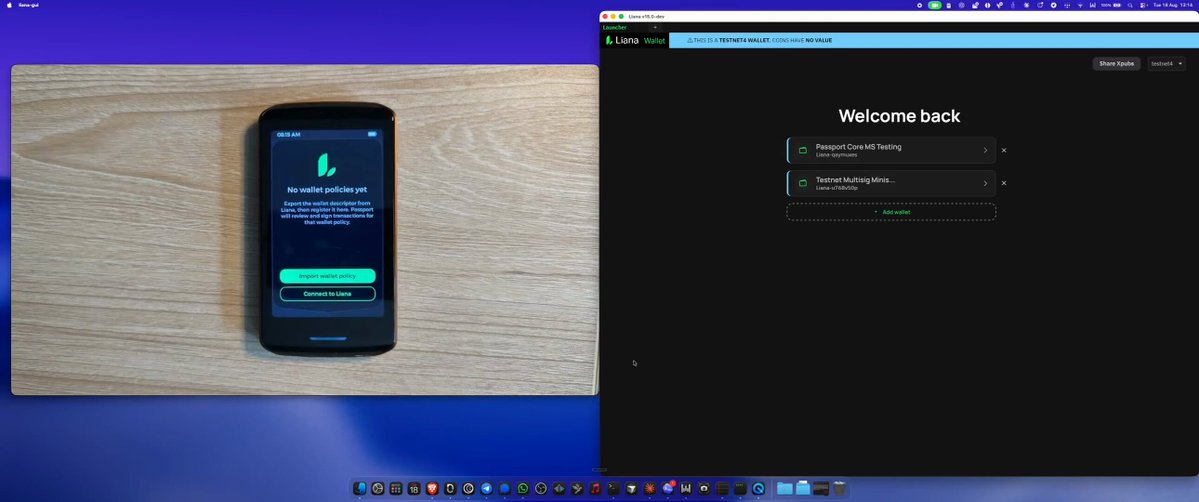Open QuickTime Player from the Dock
Image resolution: width=1199 pixels, height=502 pixels.
point(759,488)
